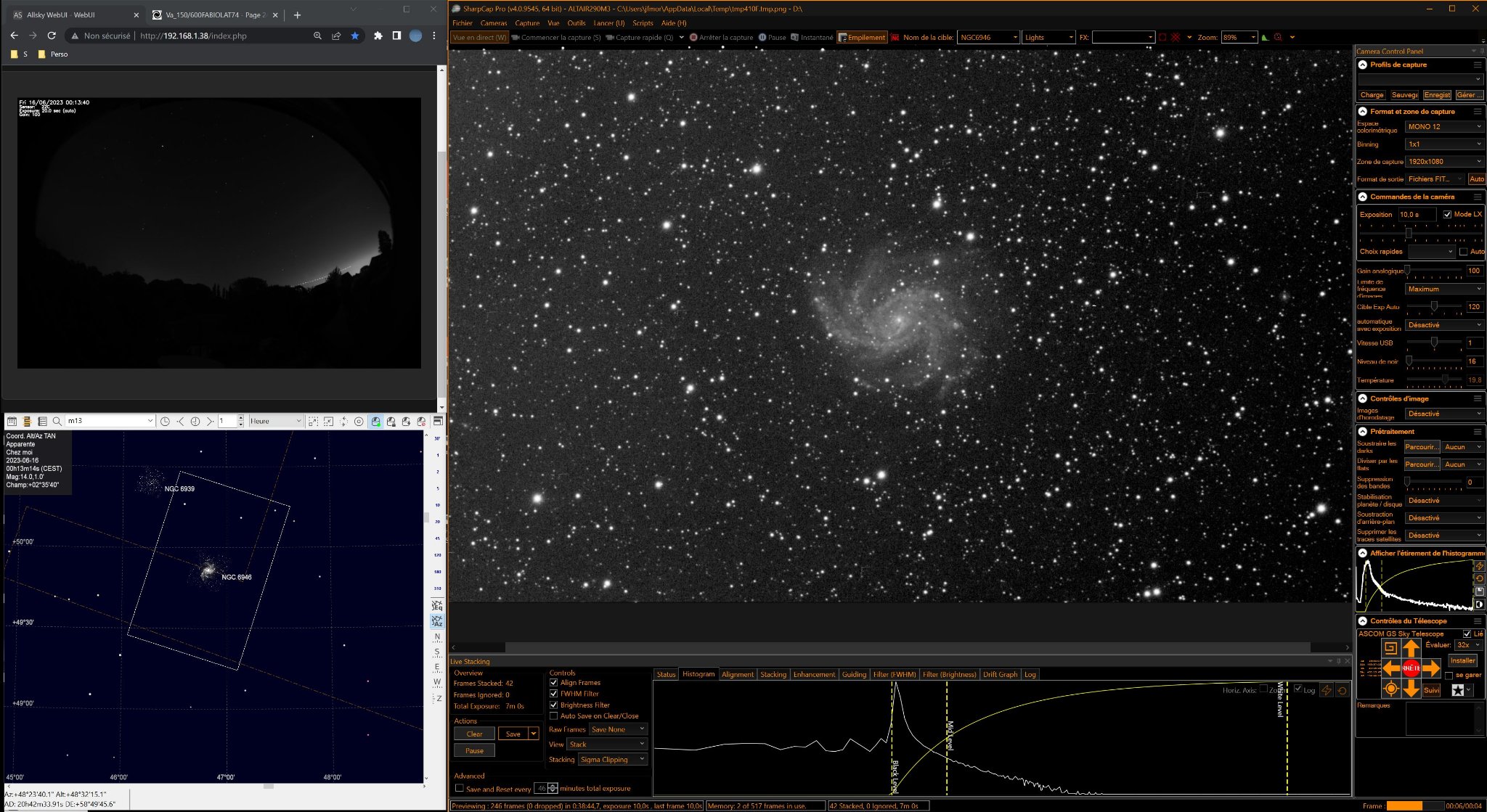
Task: Click the magnifier search icon in sky chart
Action: 57,421
